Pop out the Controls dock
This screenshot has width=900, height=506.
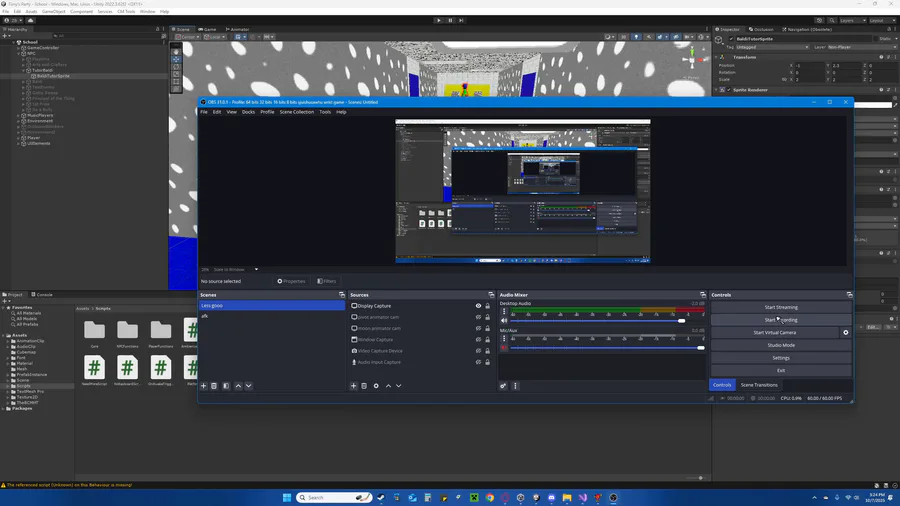(849, 295)
